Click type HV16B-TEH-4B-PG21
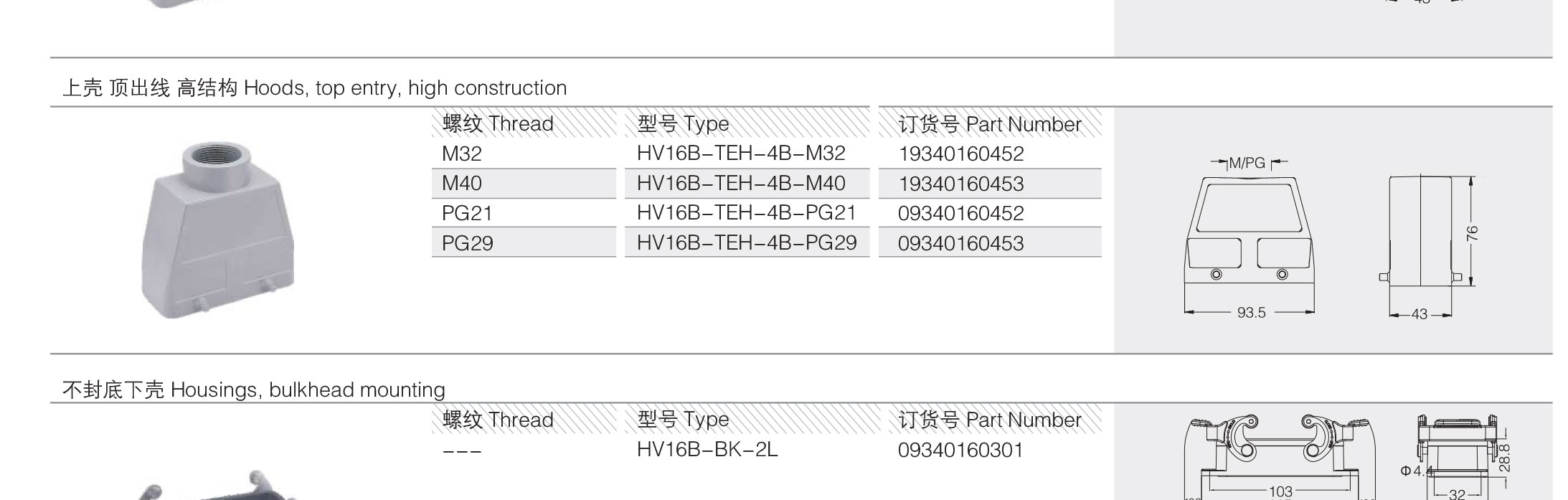 (746, 213)
